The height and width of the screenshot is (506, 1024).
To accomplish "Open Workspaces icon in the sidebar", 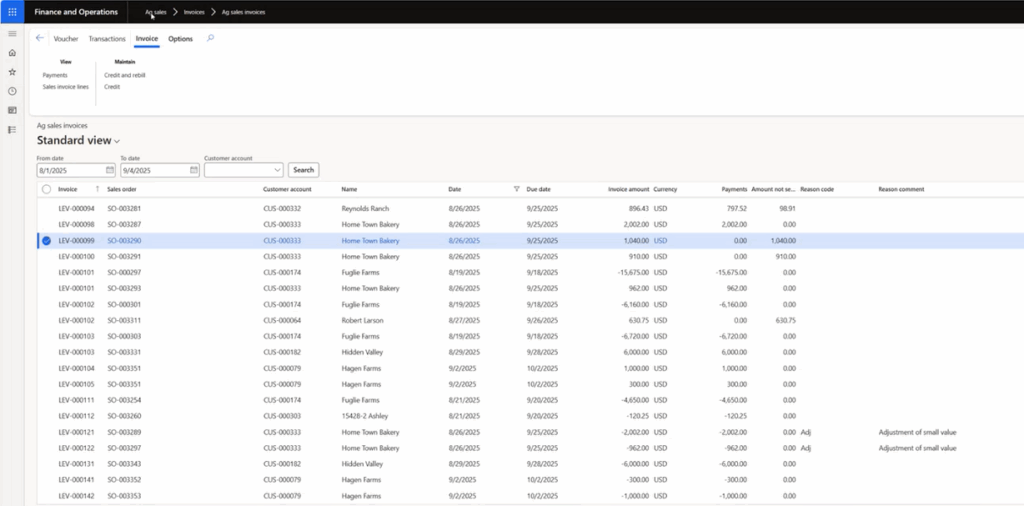I will click(12, 110).
